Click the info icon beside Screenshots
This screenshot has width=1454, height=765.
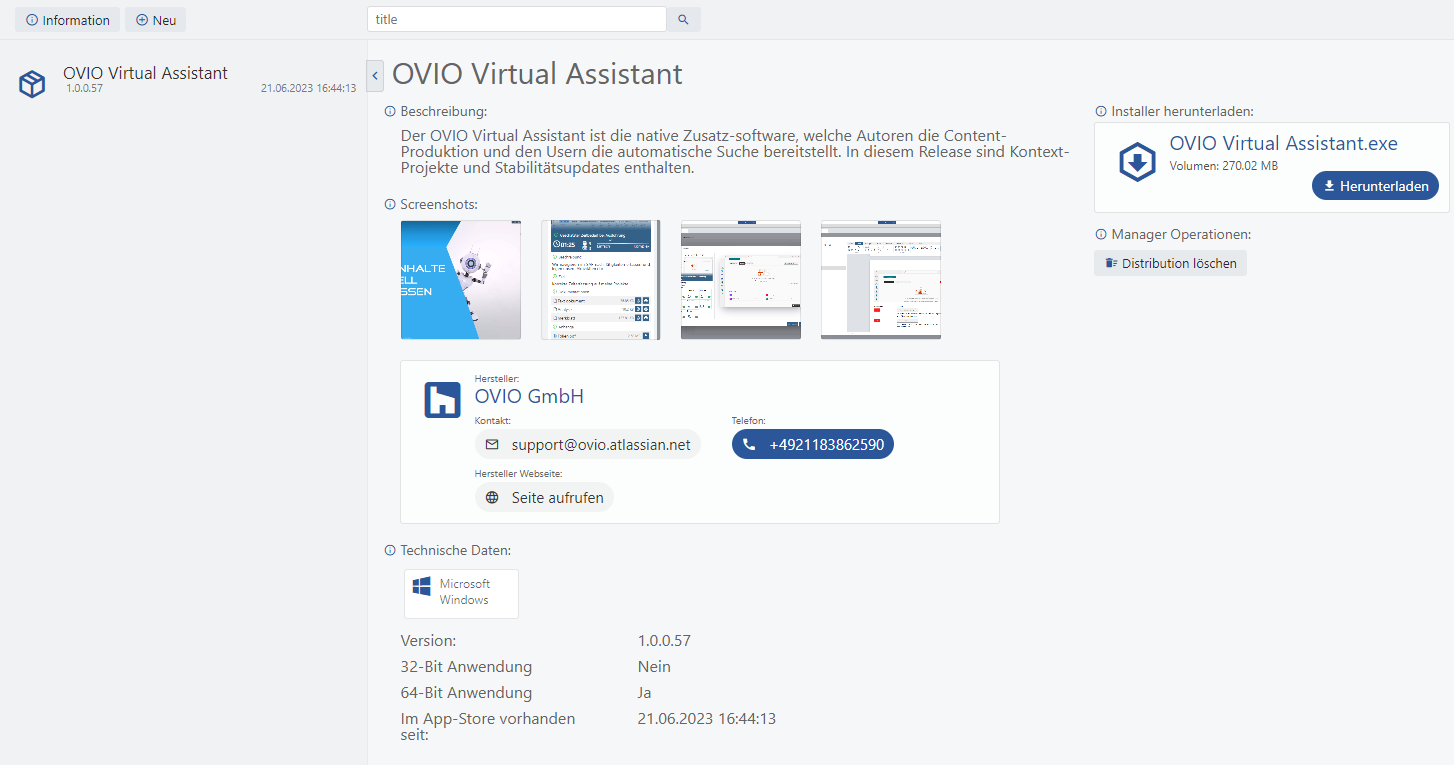tap(390, 204)
